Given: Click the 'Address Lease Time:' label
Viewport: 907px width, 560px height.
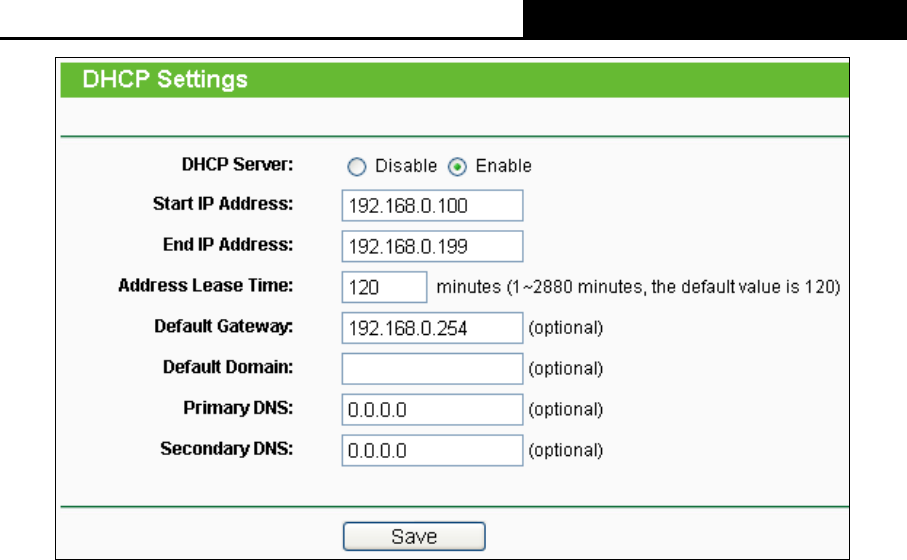Looking at the screenshot, I should click(205, 286).
